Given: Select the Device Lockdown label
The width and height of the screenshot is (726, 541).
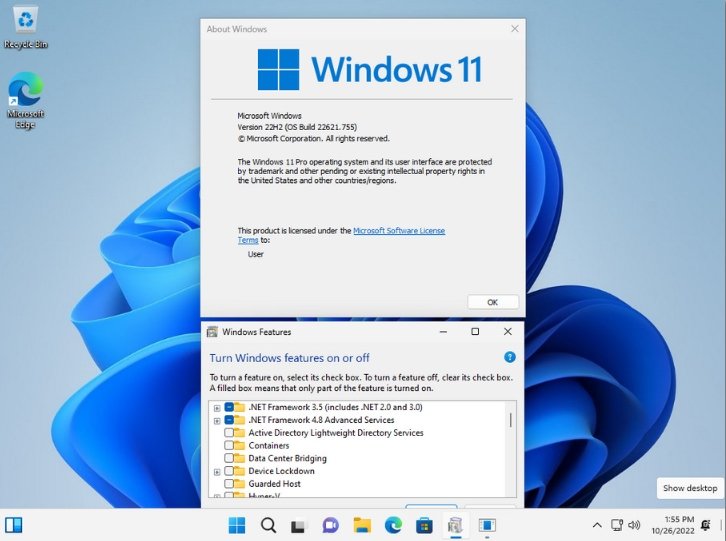Looking at the screenshot, I should point(281,471).
